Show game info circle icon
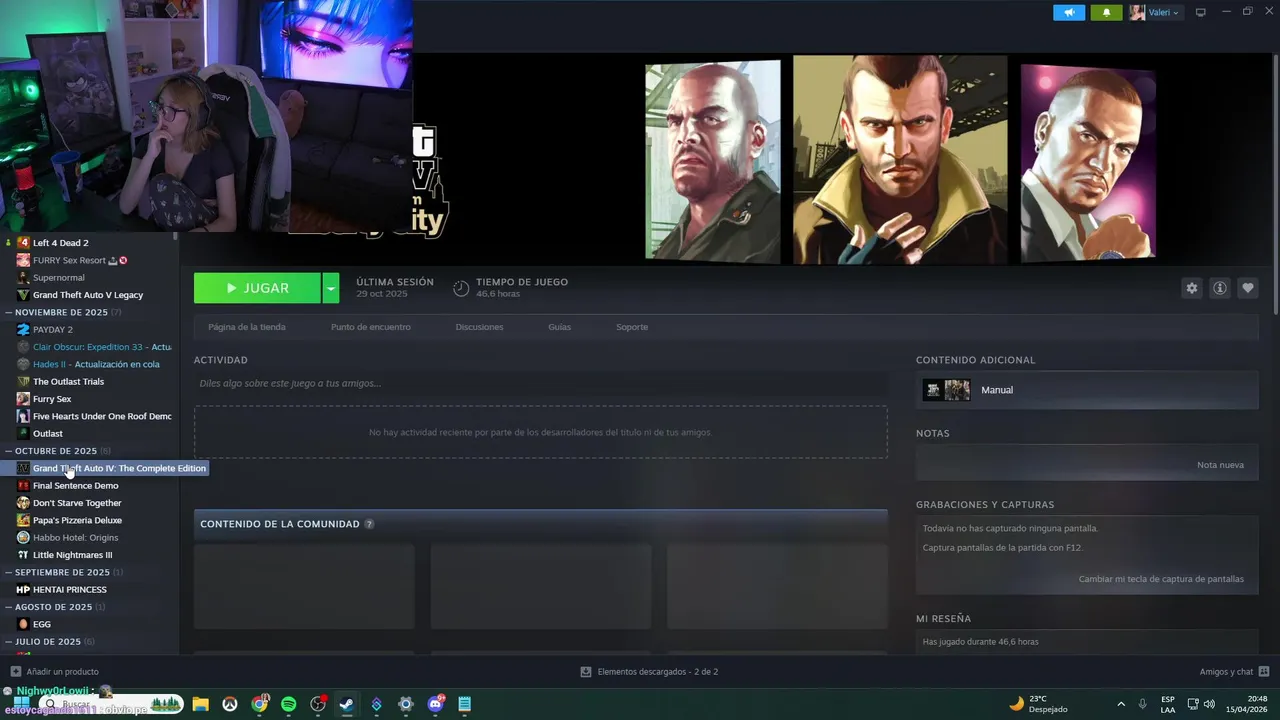 point(1220,288)
